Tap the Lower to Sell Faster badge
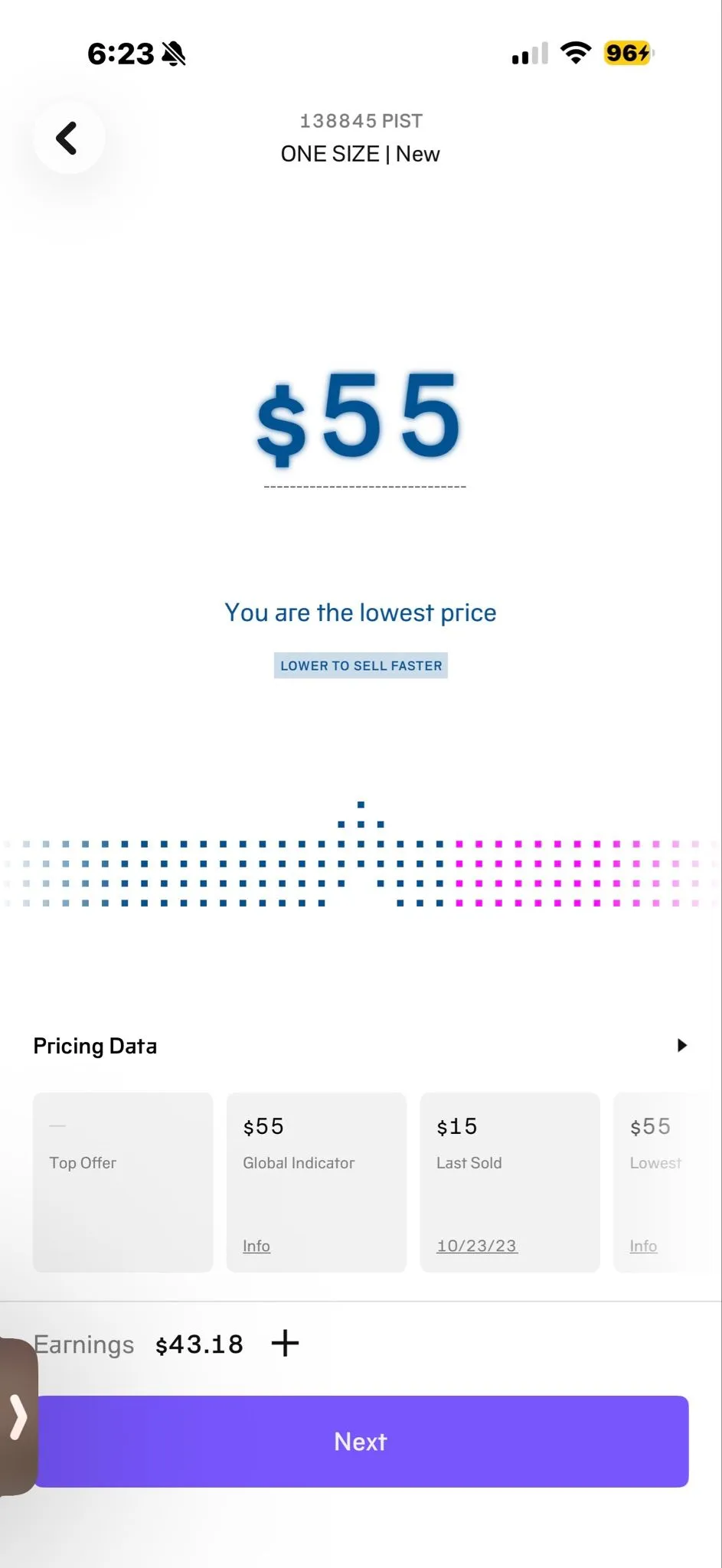 [x=361, y=665]
